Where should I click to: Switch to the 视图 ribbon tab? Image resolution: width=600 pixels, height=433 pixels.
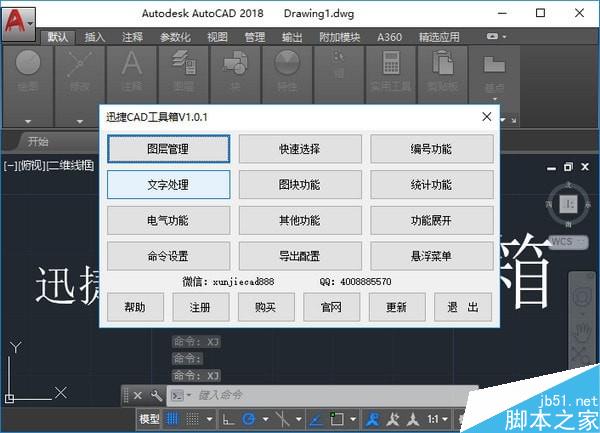coord(217,37)
